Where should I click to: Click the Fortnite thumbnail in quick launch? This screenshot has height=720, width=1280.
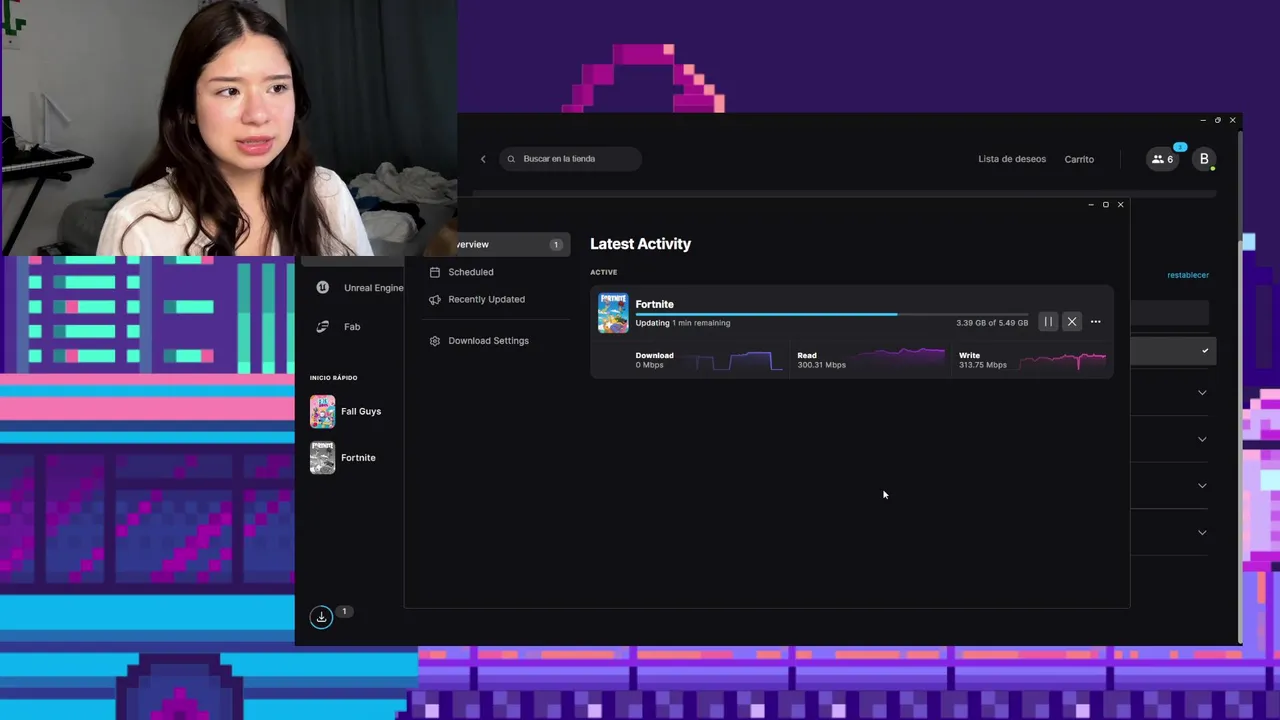click(322, 458)
